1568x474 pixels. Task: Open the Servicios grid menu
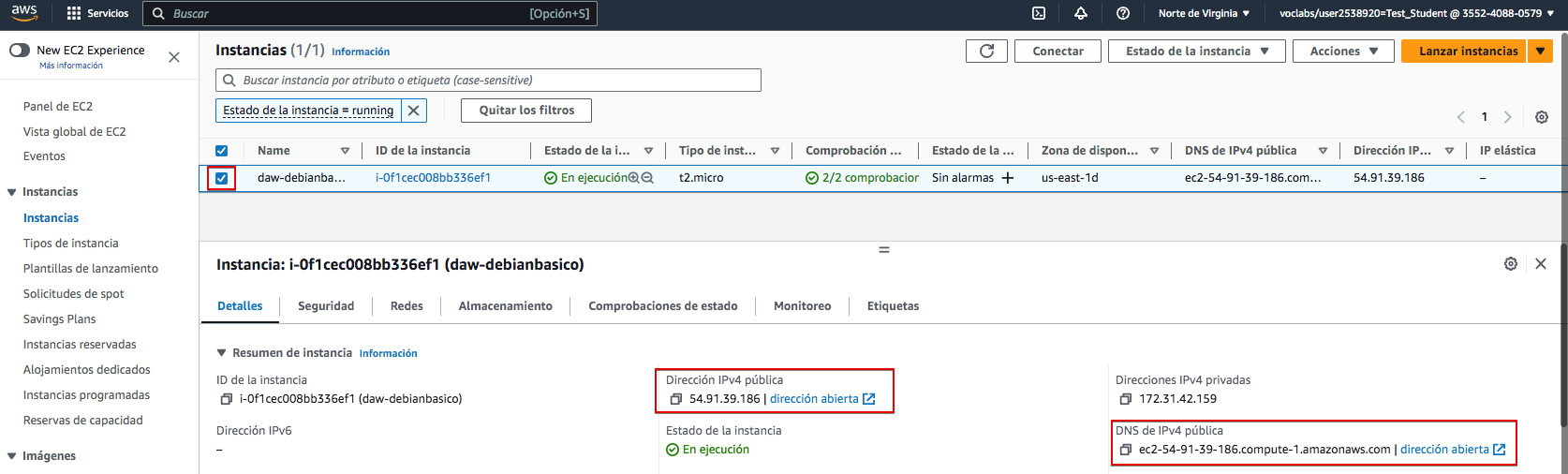(x=98, y=13)
